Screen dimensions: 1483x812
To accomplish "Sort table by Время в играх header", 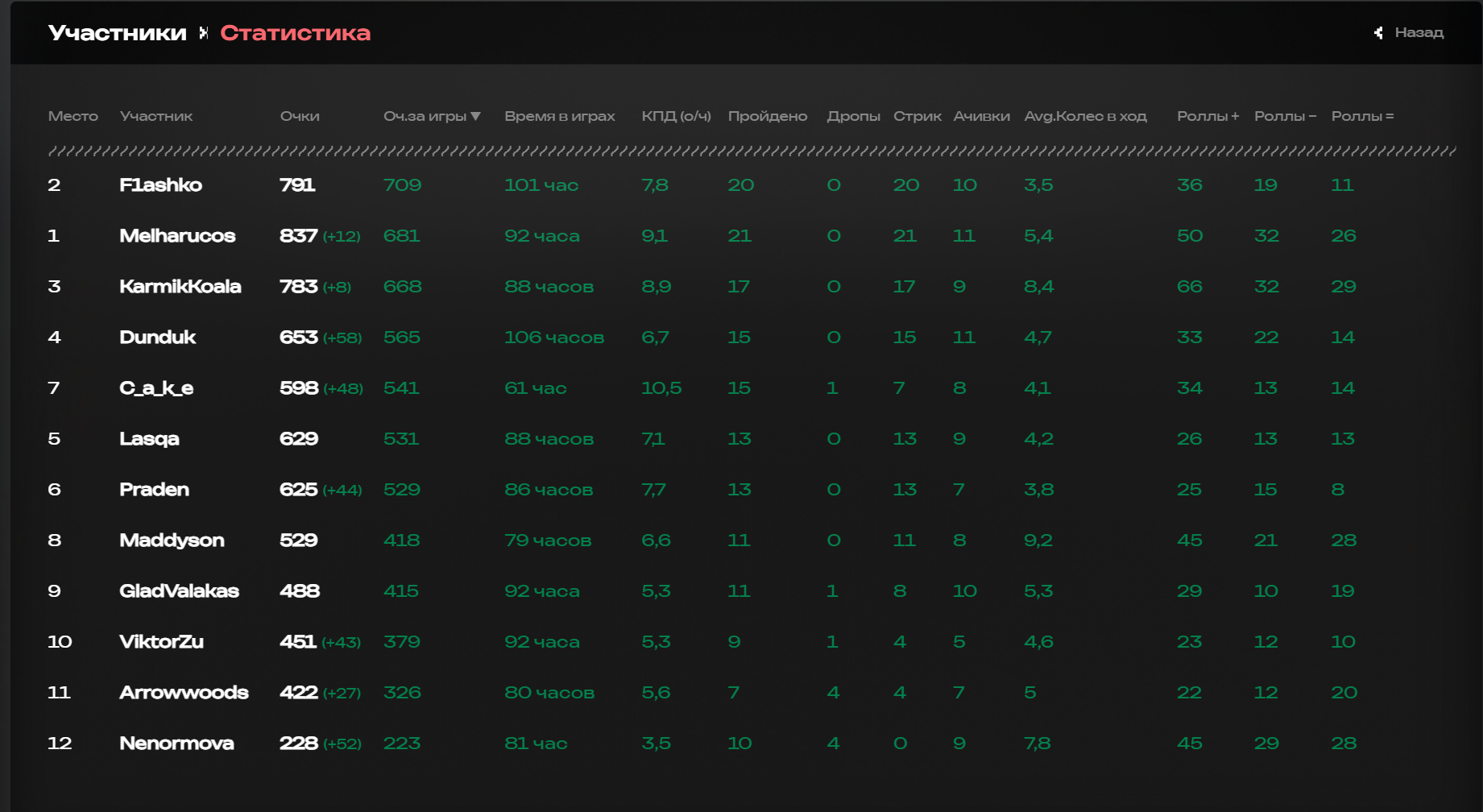I will [x=560, y=116].
